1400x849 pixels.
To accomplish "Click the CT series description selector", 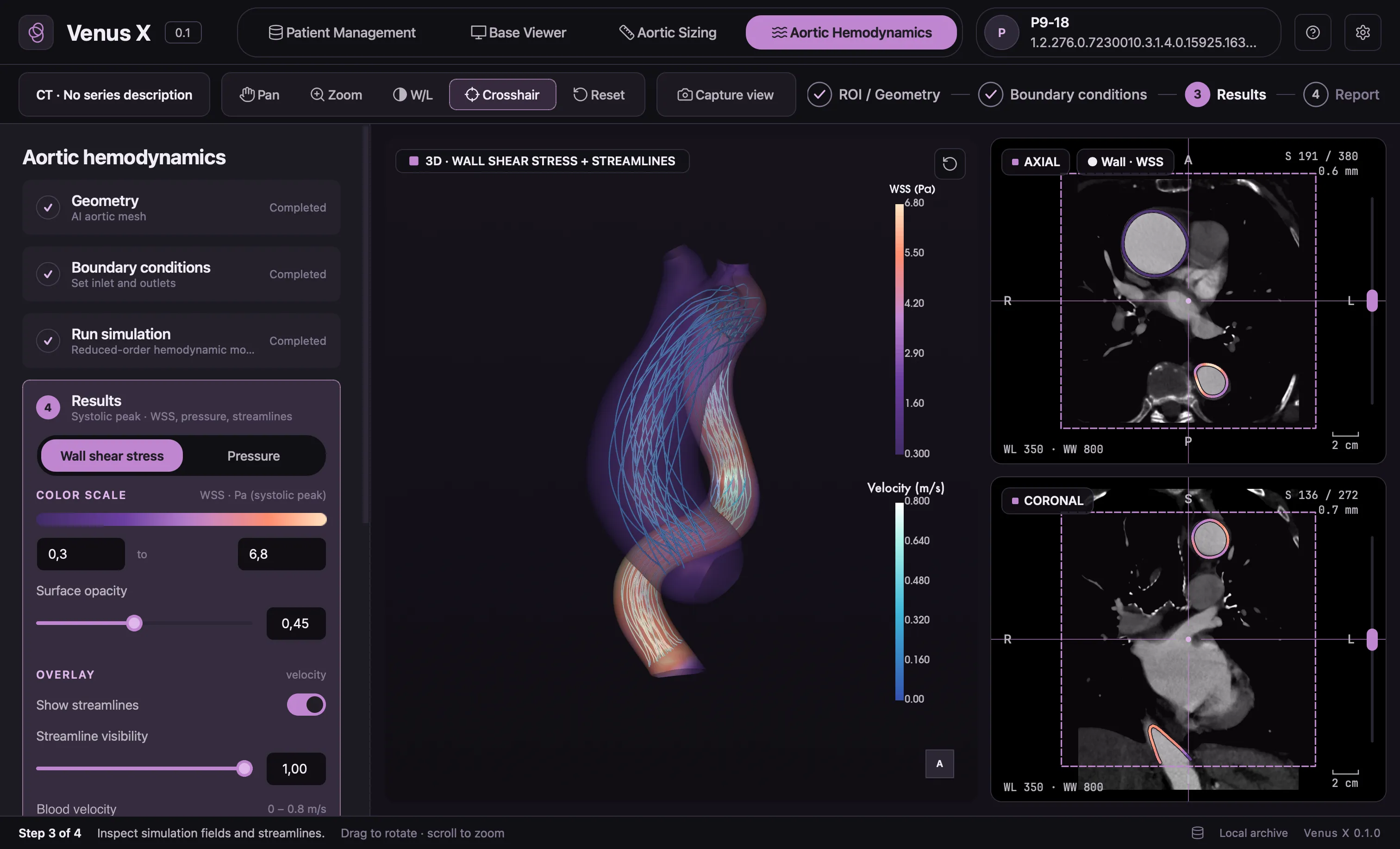I will click(x=114, y=94).
